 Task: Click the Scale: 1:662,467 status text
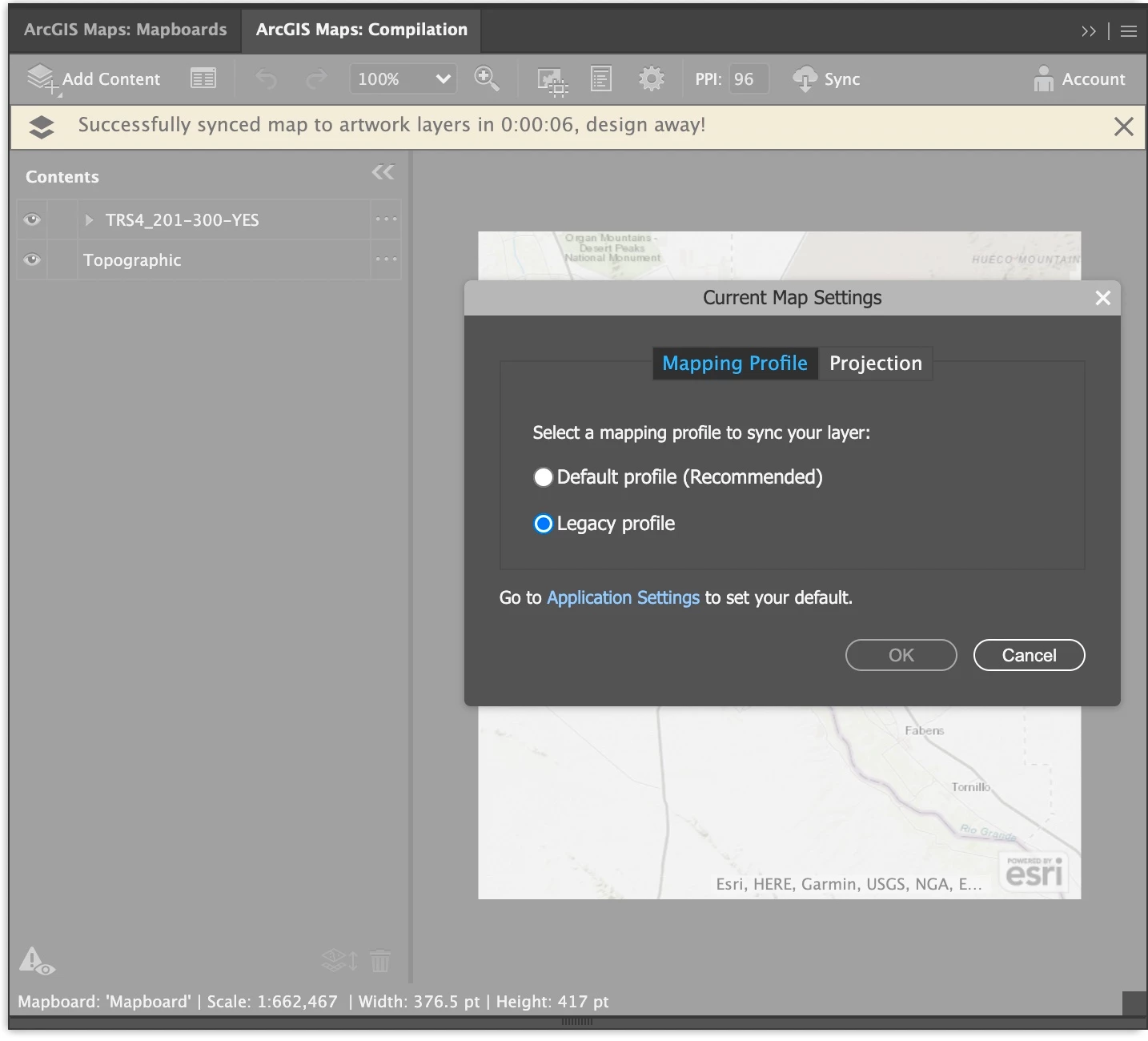[x=272, y=1002]
